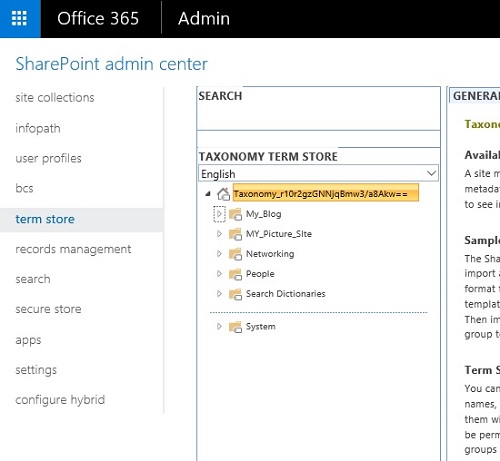The width and height of the screenshot is (500, 461).
Task: Select the My_Blog tree item
Action: [x=263, y=214]
